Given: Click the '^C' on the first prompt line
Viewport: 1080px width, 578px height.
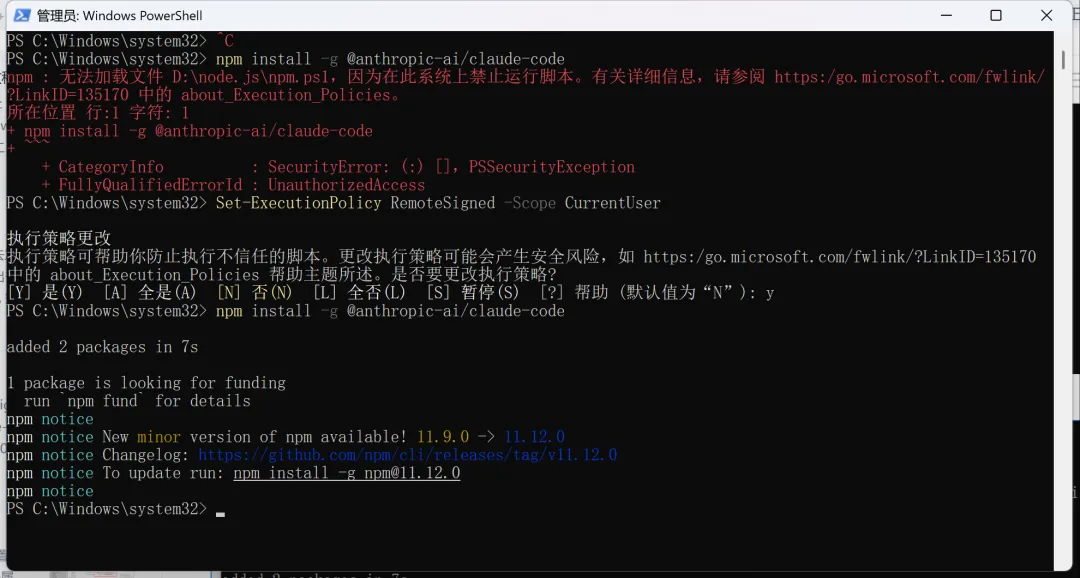Looking at the screenshot, I should [x=225, y=41].
